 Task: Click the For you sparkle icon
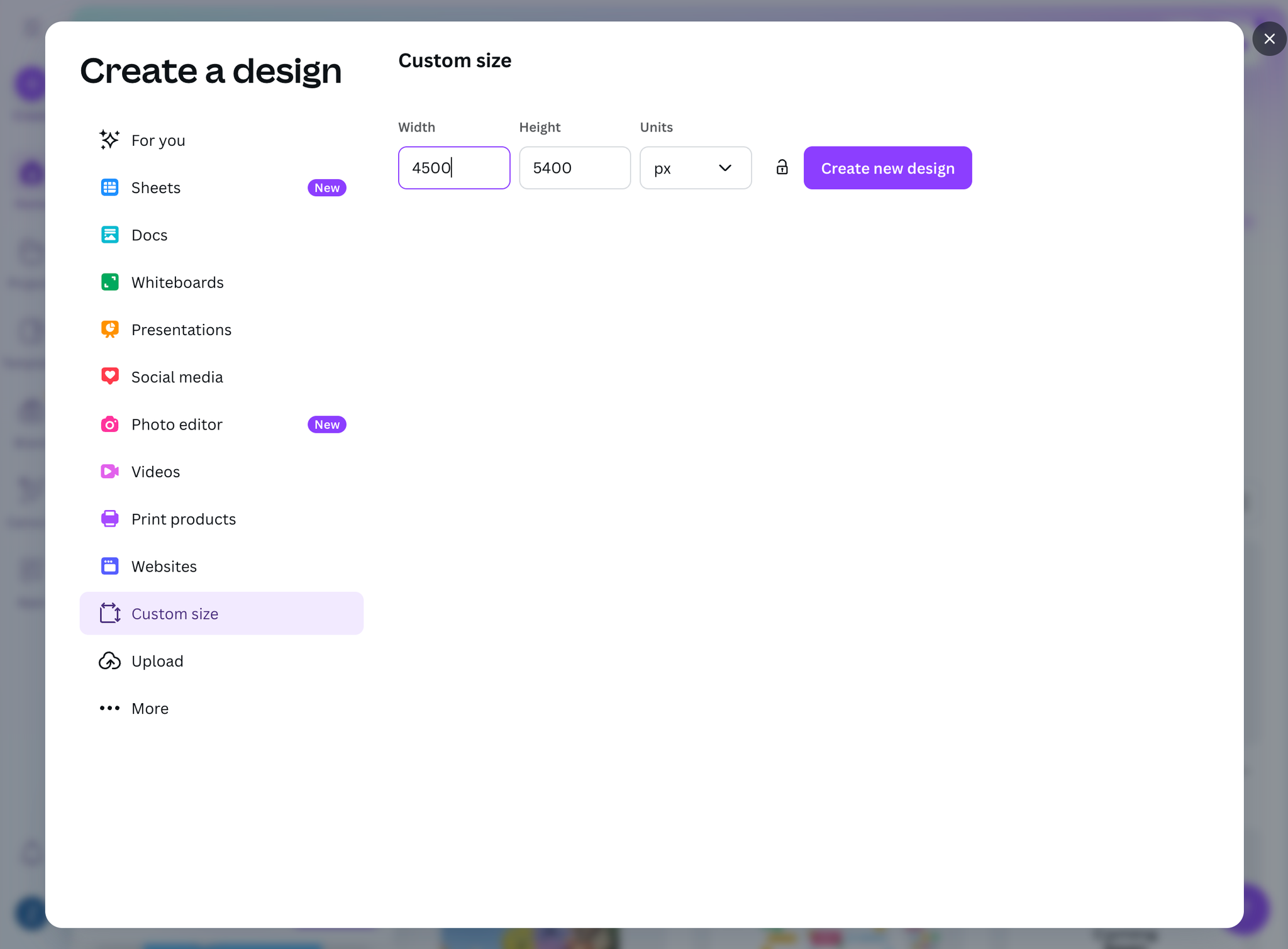(109, 140)
